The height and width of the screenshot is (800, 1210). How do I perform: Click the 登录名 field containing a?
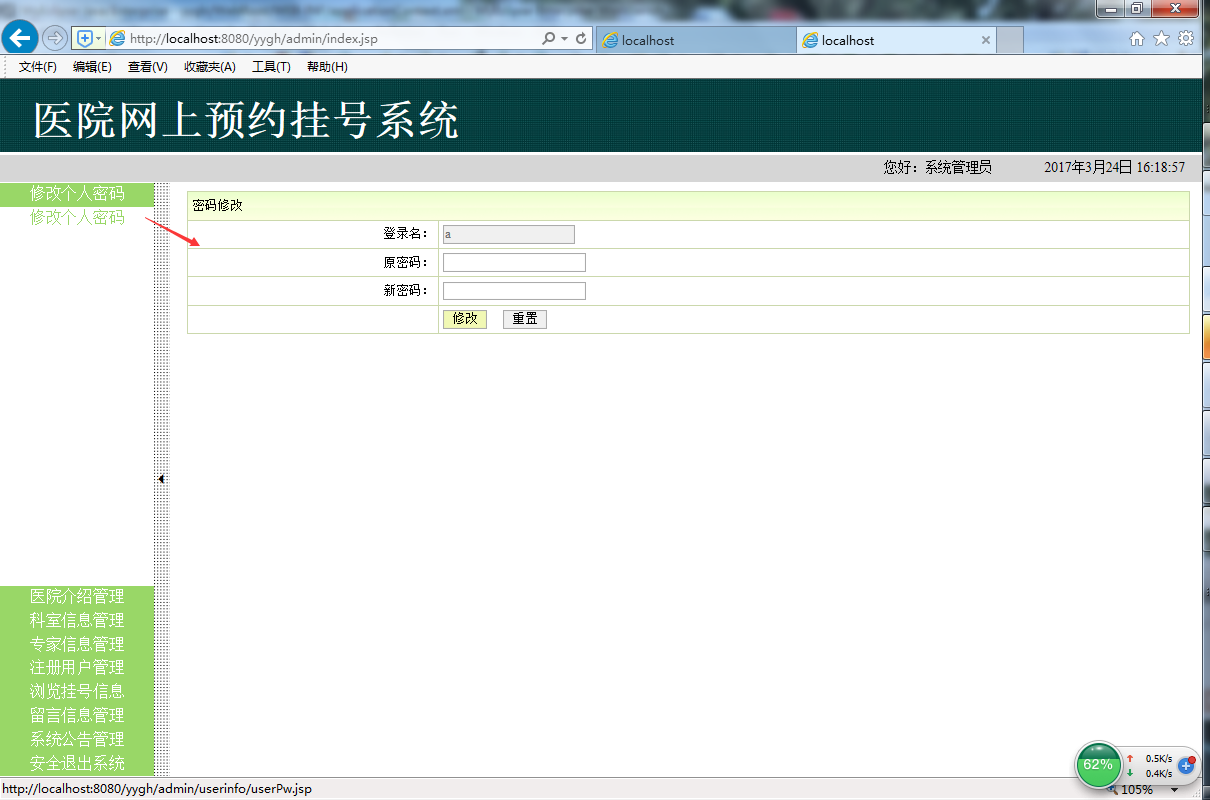[x=509, y=234]
